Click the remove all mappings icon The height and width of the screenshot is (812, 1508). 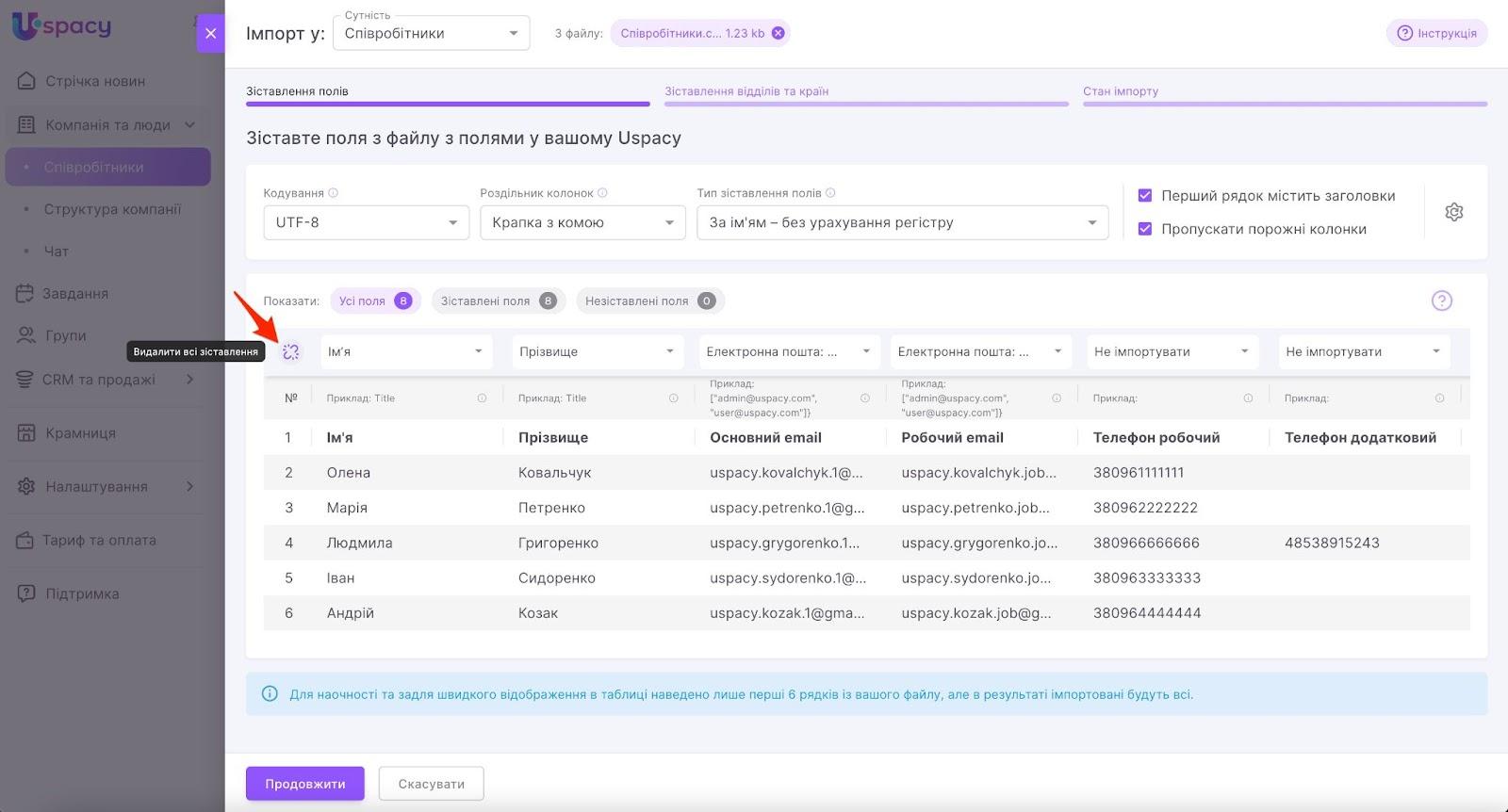pos(290,351)
